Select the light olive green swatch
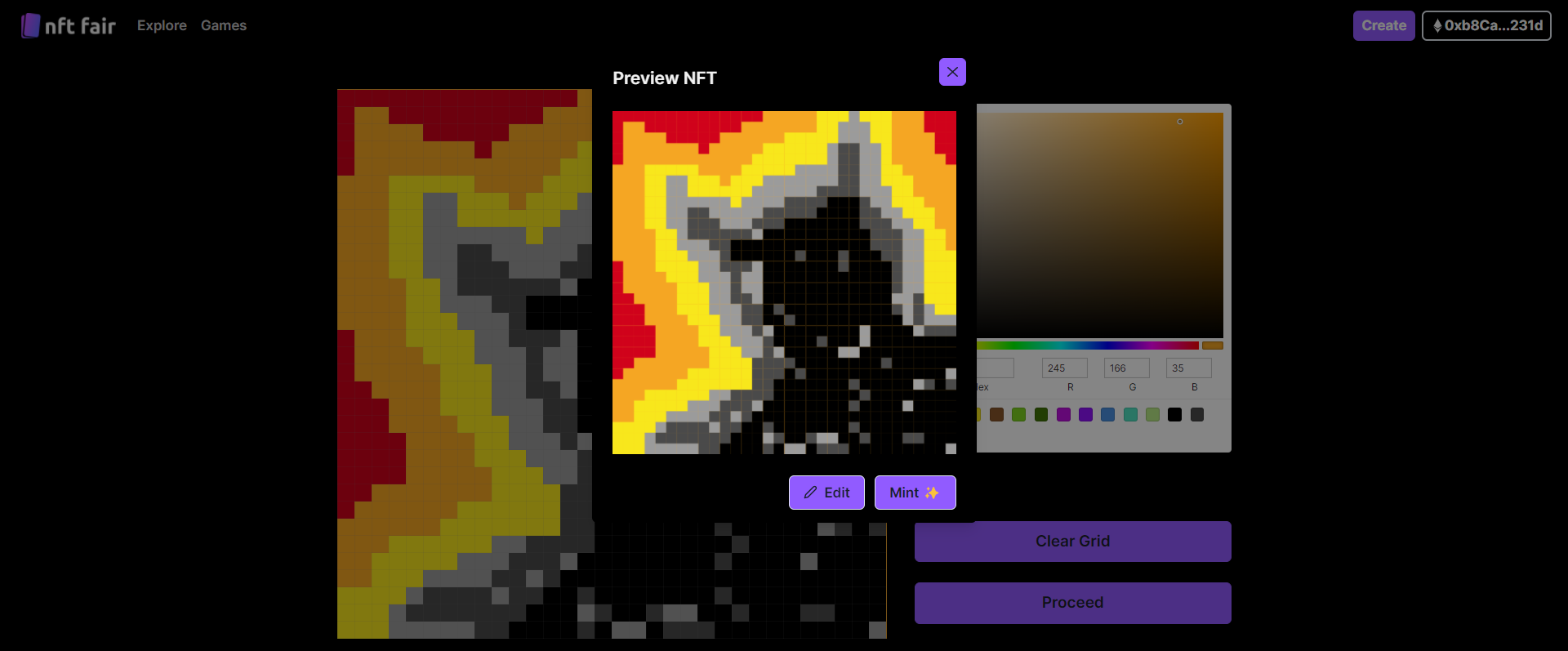The image size is (1568, 651). coord(1152,415)
